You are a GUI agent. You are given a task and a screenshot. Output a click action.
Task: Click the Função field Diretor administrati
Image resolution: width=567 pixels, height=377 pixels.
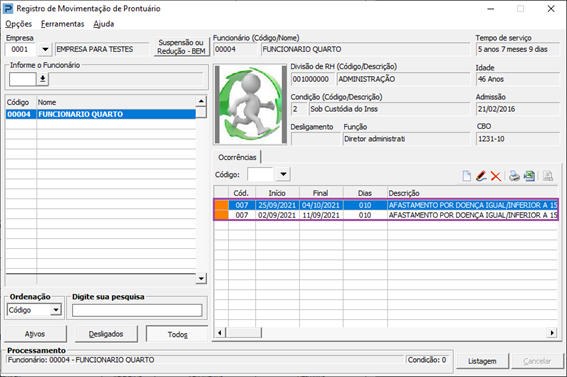(406, 139)
